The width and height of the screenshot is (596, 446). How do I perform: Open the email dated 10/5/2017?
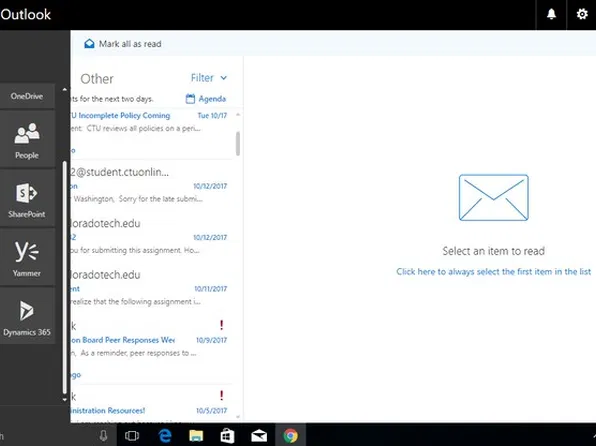coord(152,405)
